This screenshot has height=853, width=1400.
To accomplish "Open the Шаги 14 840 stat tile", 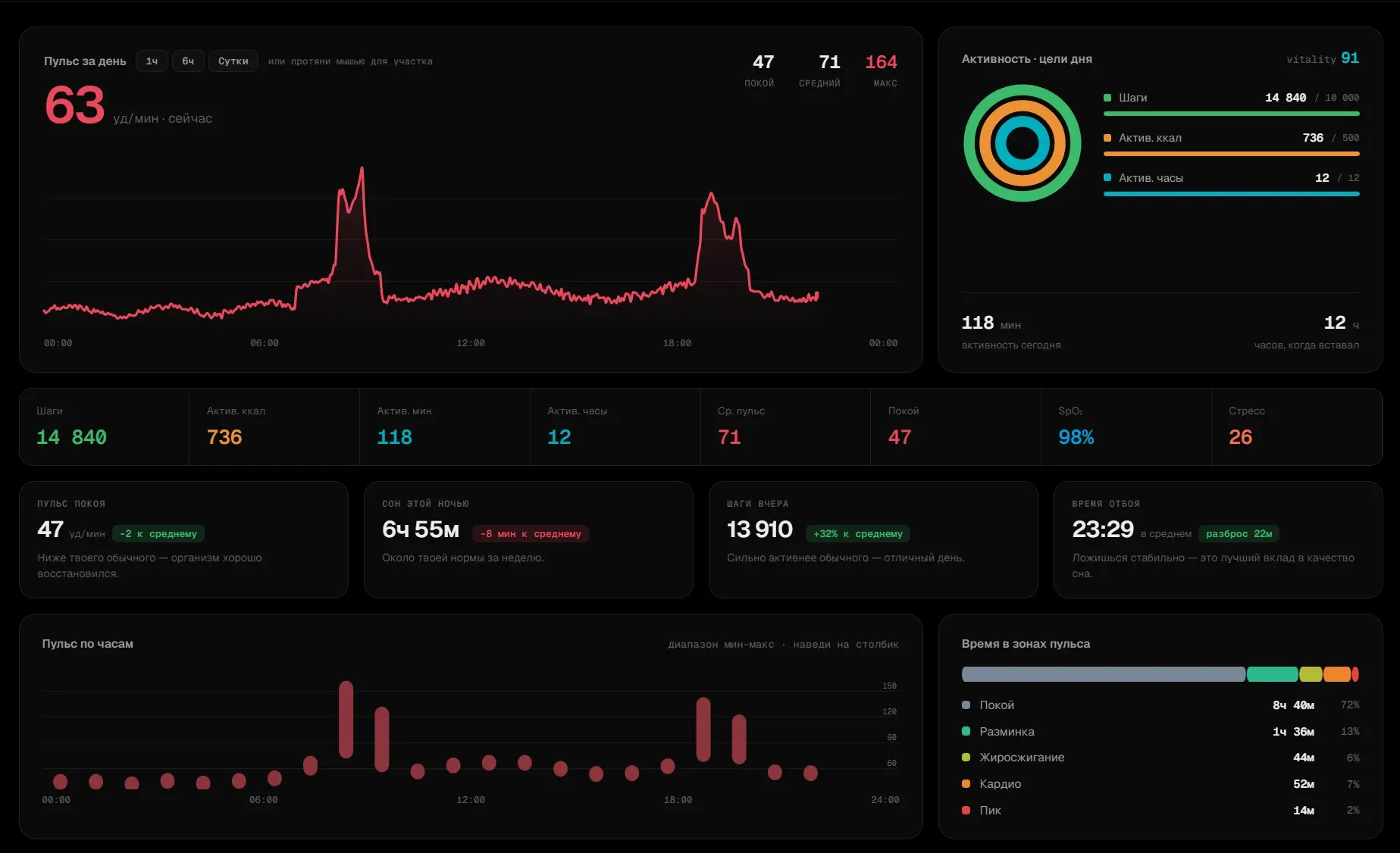I will tap(105, 426).
